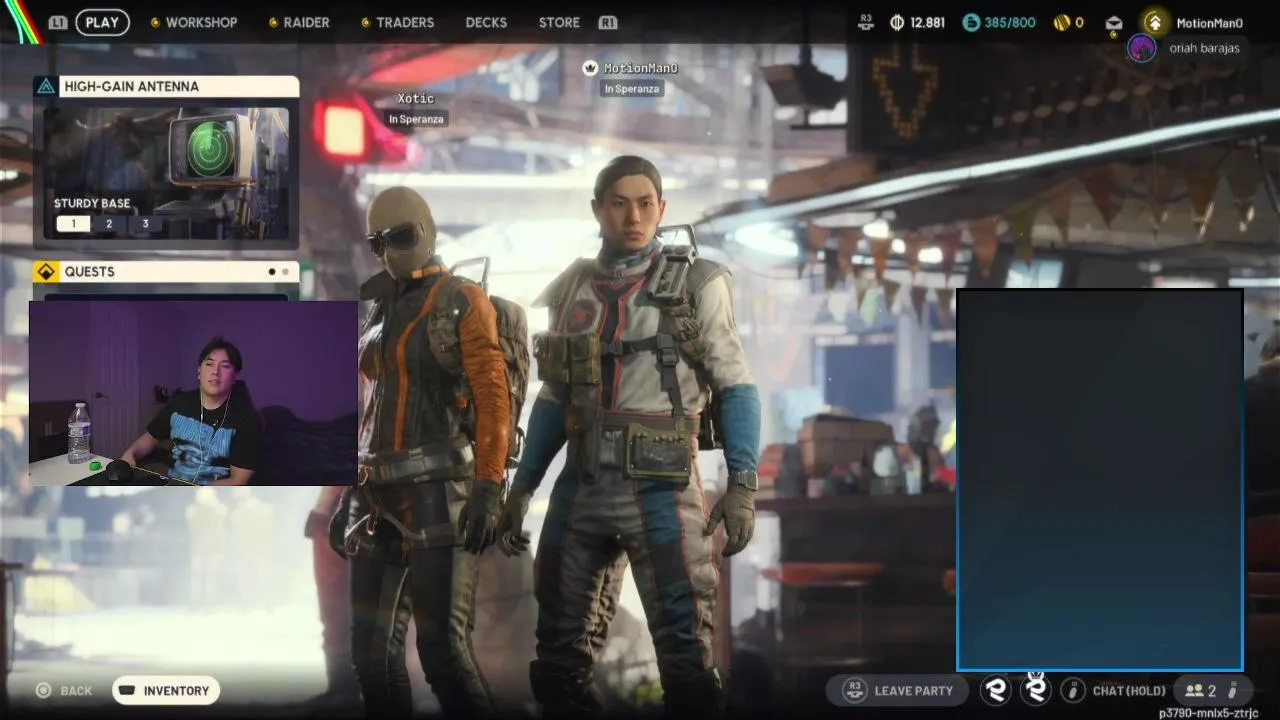Click the controller stick icon beside CHAT
Screen dimensions: 1280x720
1073,690
